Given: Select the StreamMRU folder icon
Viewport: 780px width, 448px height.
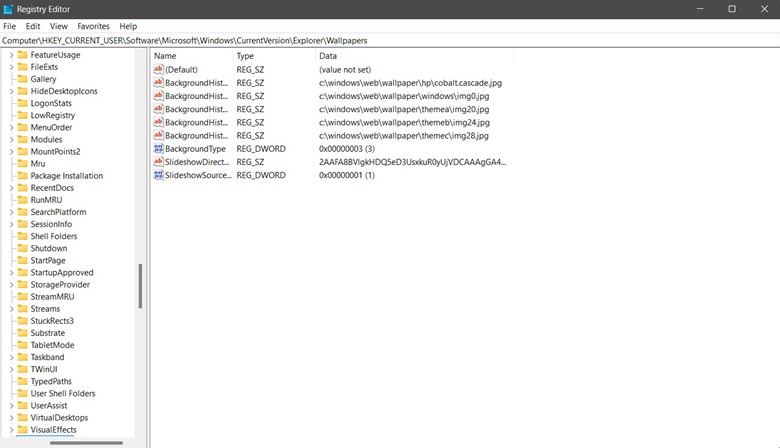Looking at the screenshot, I should (x=22, y=297).
